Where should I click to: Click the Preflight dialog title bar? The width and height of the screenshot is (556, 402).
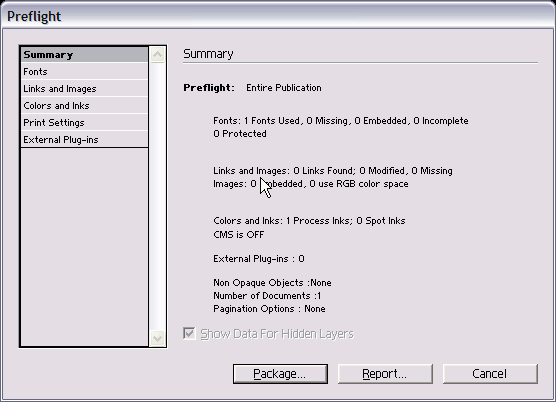[278, 16]
